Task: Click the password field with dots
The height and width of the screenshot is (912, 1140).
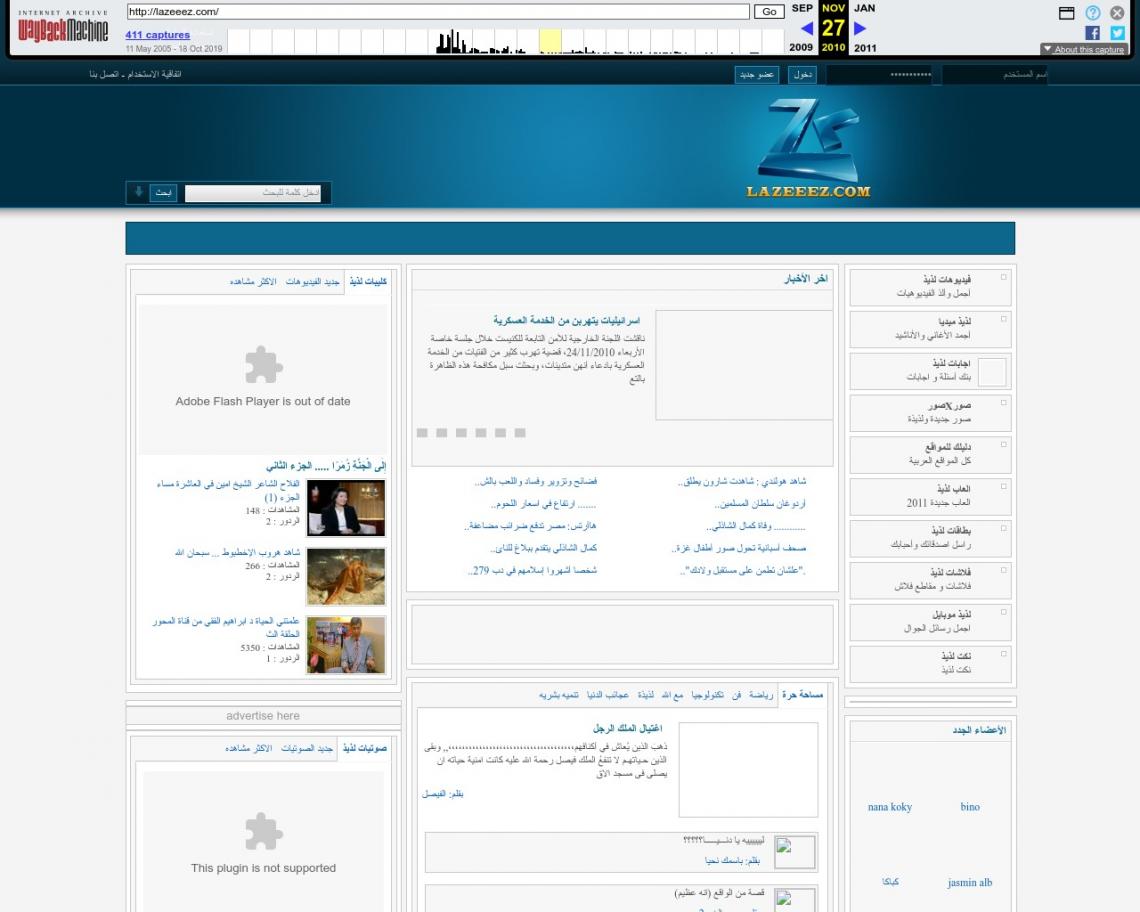Action: pyautogui.click(x=880, y=74)
